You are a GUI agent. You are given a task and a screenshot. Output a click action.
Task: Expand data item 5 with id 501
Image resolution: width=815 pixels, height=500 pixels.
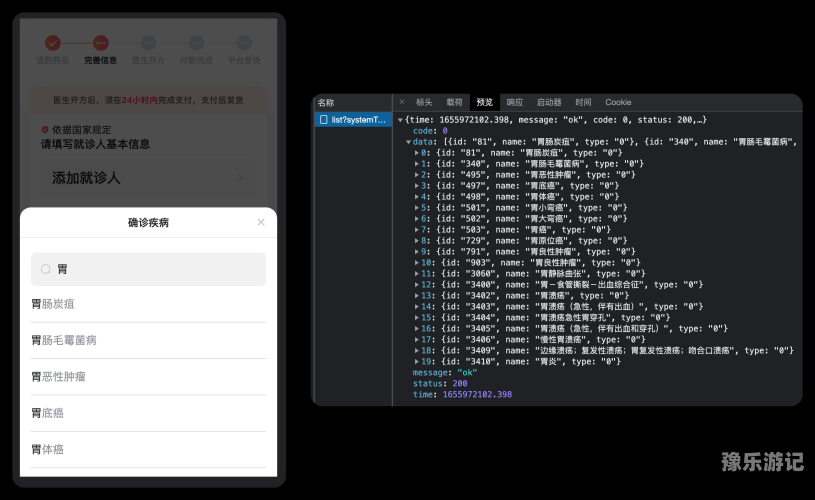point(417,207)
